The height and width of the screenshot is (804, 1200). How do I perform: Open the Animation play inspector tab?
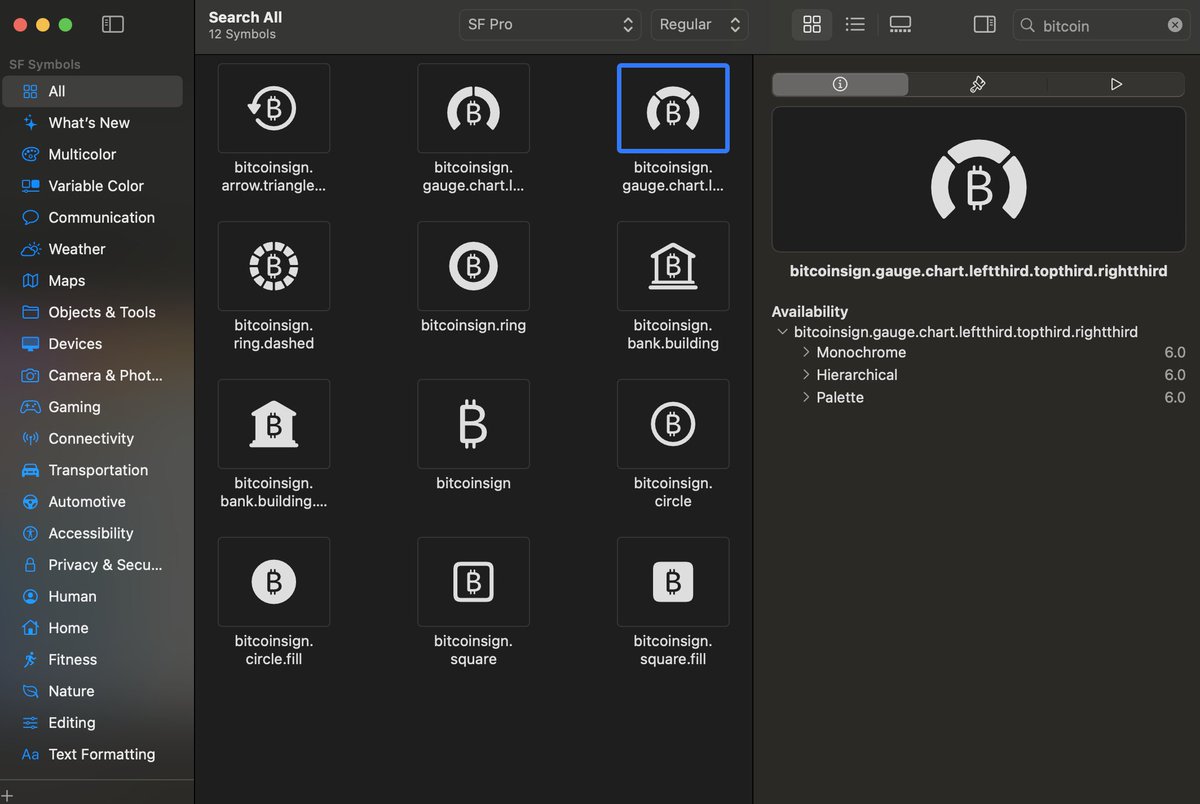(x=1116, y=85)
